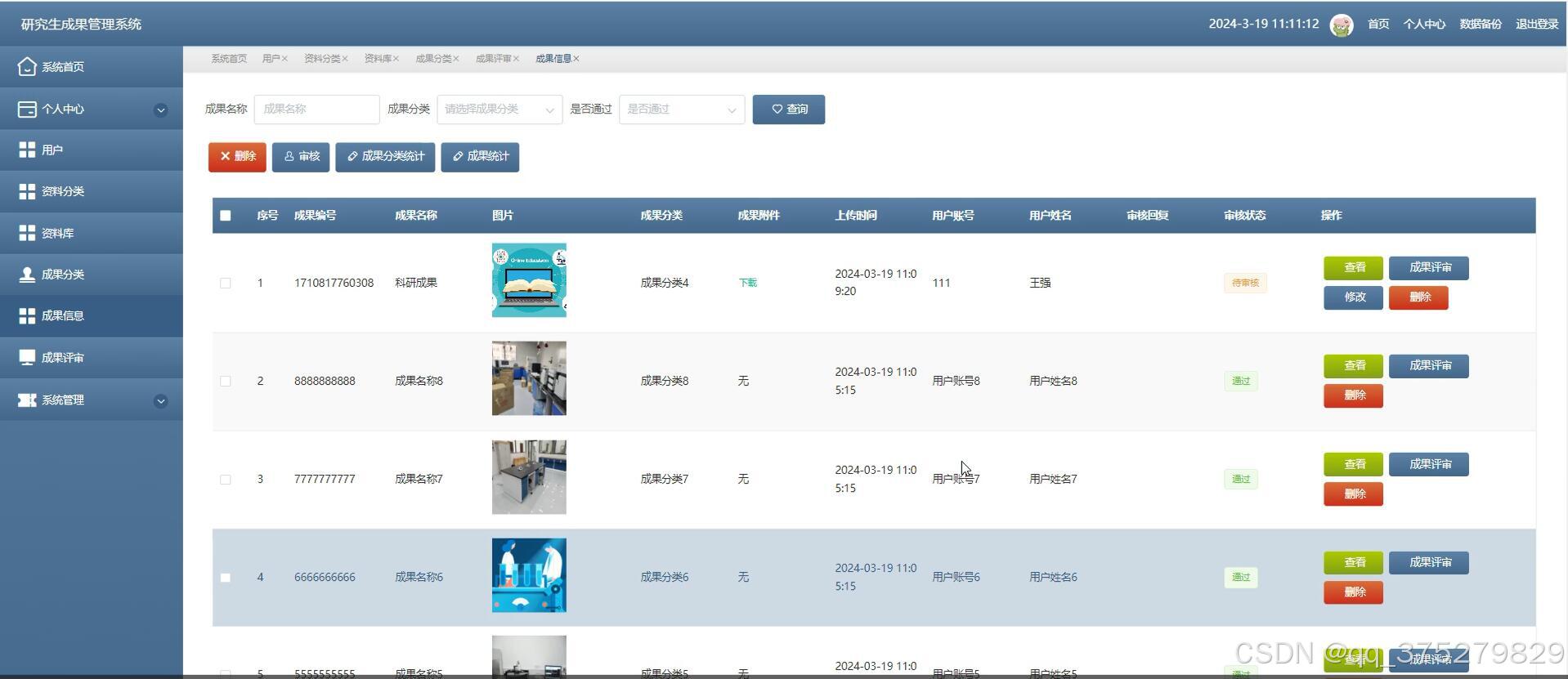Viewport: 1568px width, 679px height.
Task: Click 修改 for row 1 科研成果
Action: (x=1354, y=297)
